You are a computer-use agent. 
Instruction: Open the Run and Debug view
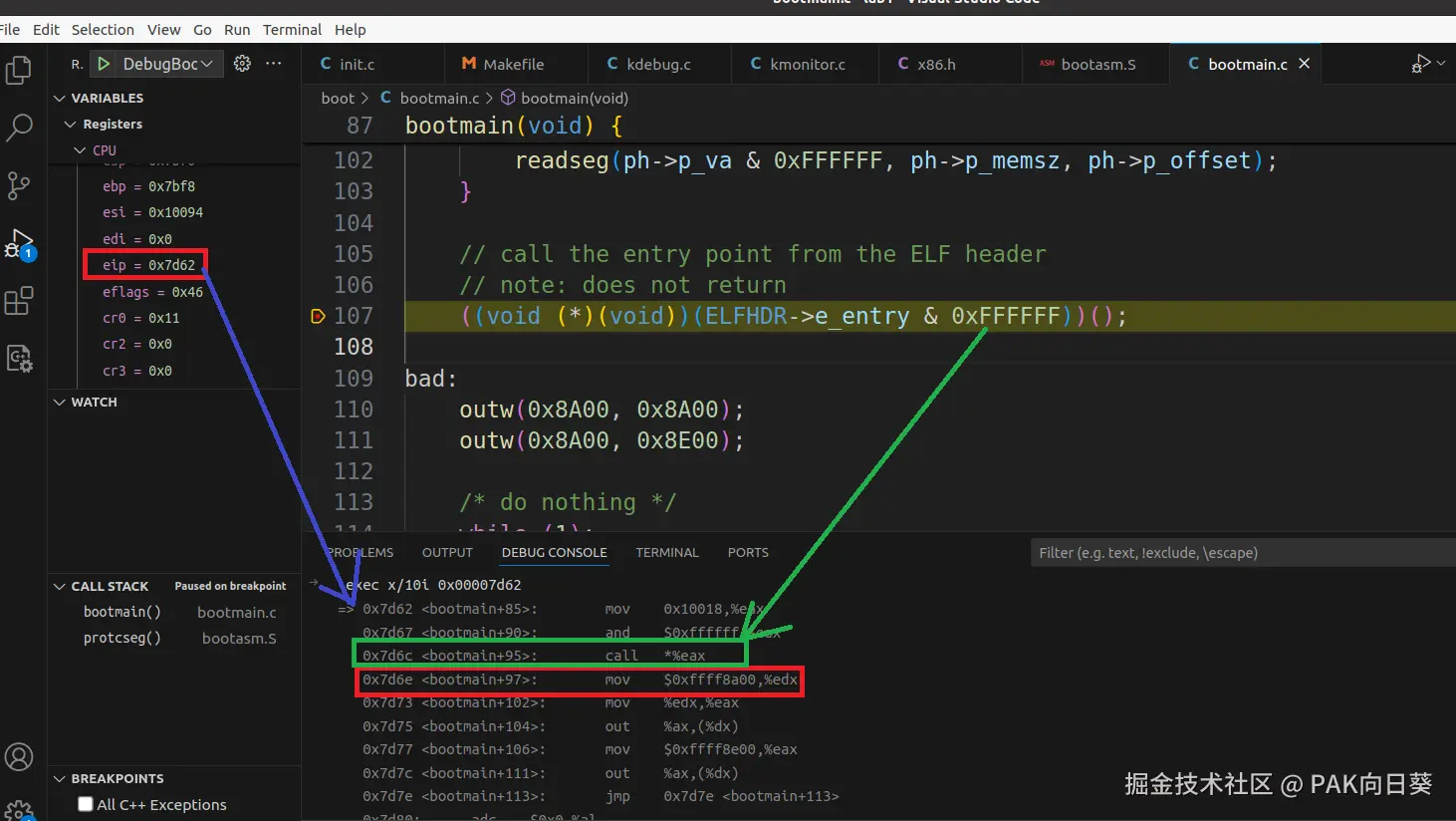pyautogui.click(x=19, y=243)
